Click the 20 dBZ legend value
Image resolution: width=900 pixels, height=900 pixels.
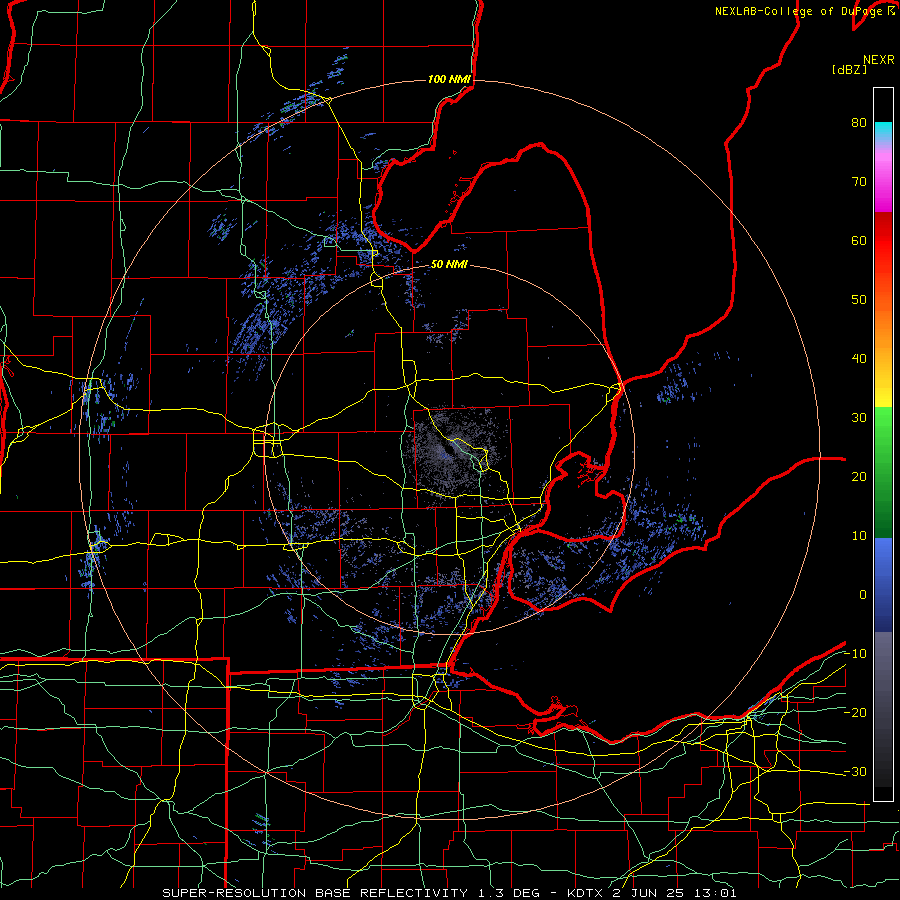click(x=859, y=476)
